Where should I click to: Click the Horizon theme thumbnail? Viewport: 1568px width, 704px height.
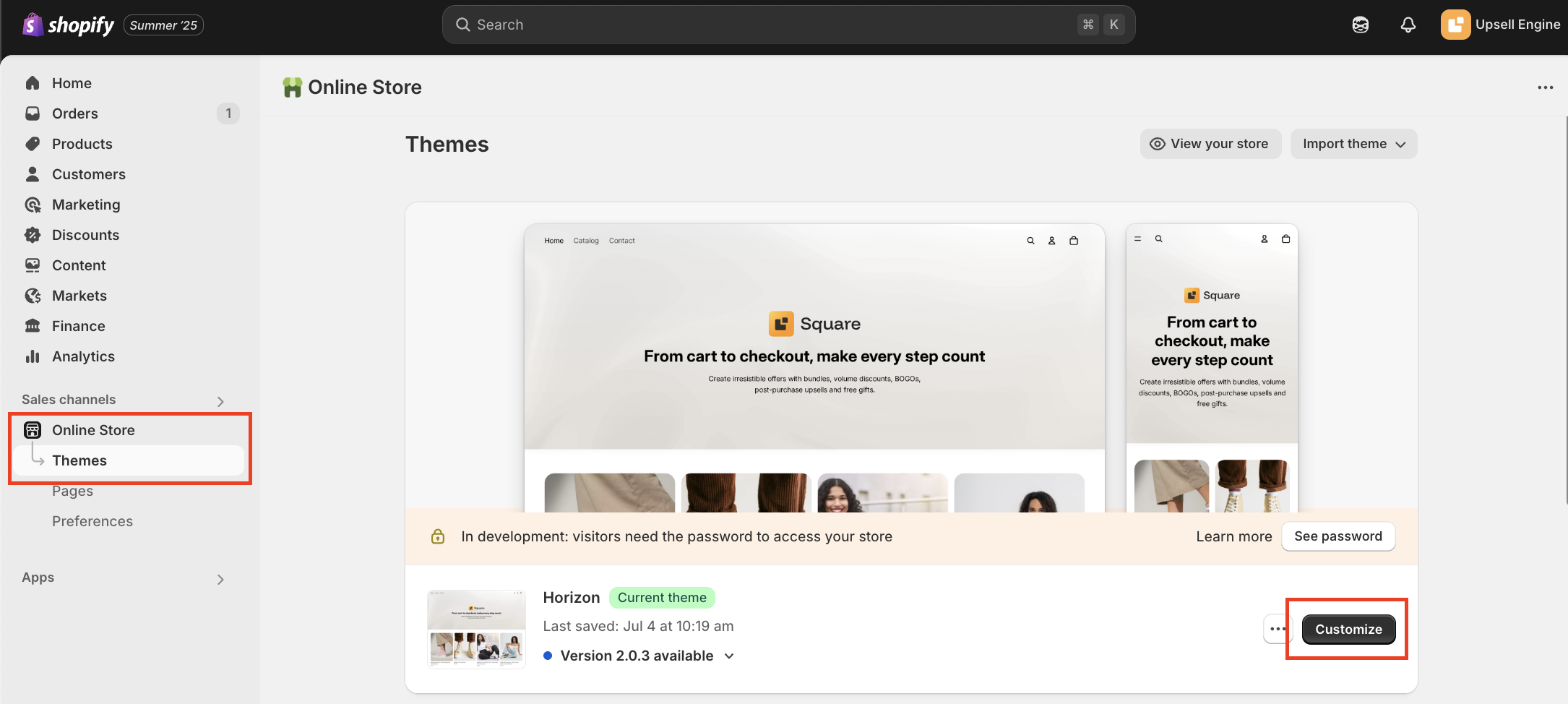(x=476, y=629)
